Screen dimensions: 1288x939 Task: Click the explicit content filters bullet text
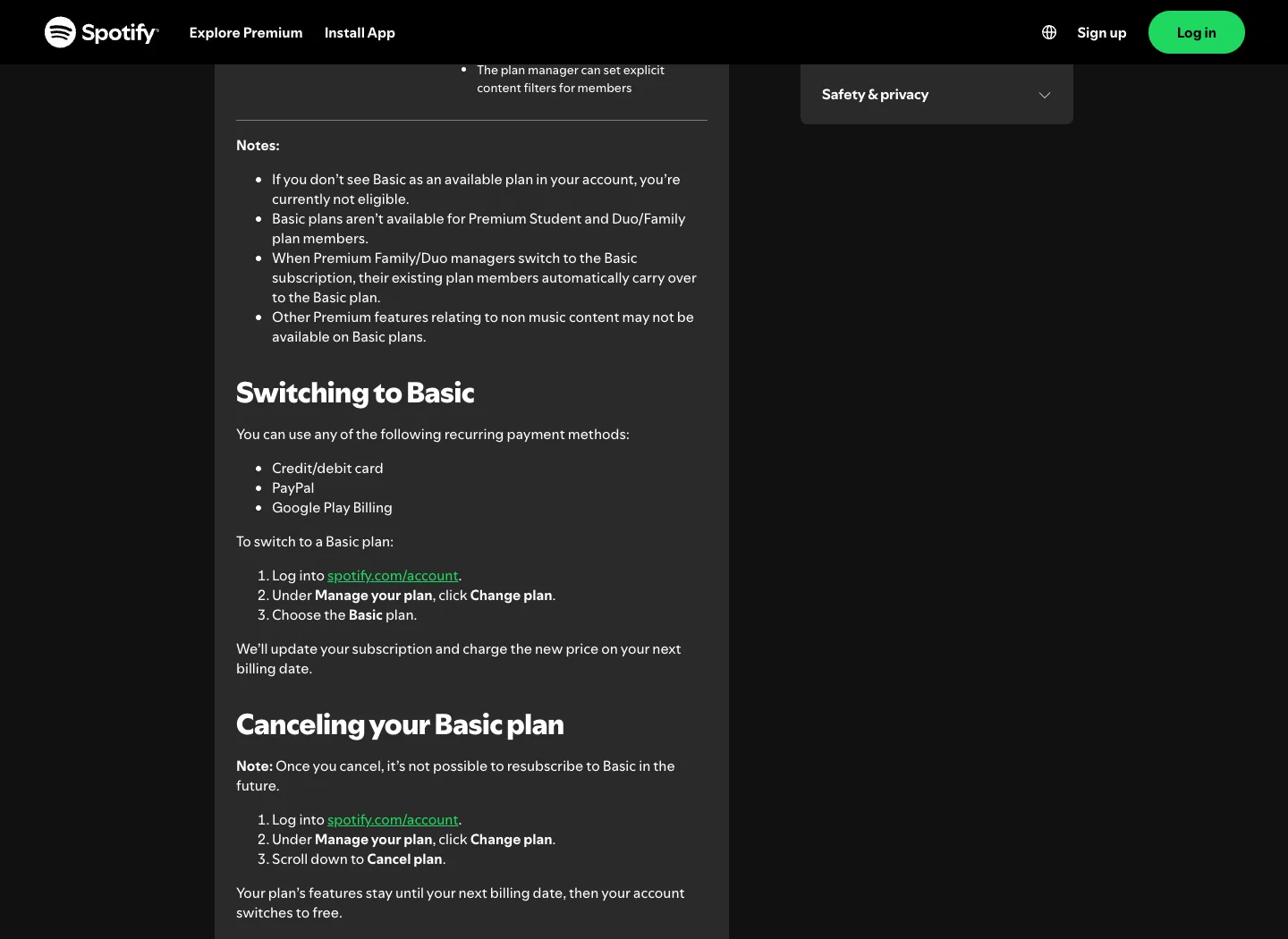coord(571,79)
